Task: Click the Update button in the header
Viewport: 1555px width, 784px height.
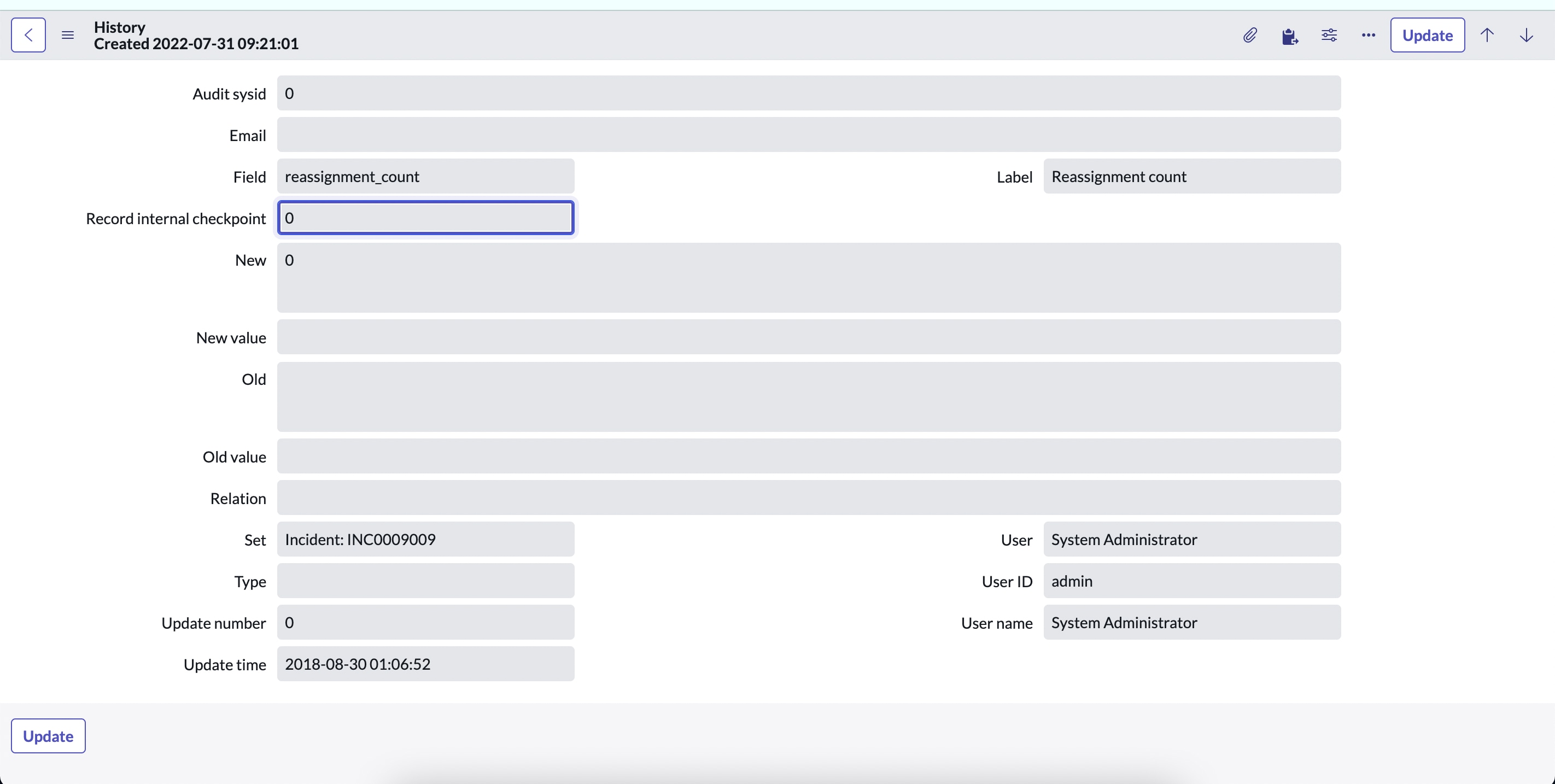Action: coord(1428,35)
